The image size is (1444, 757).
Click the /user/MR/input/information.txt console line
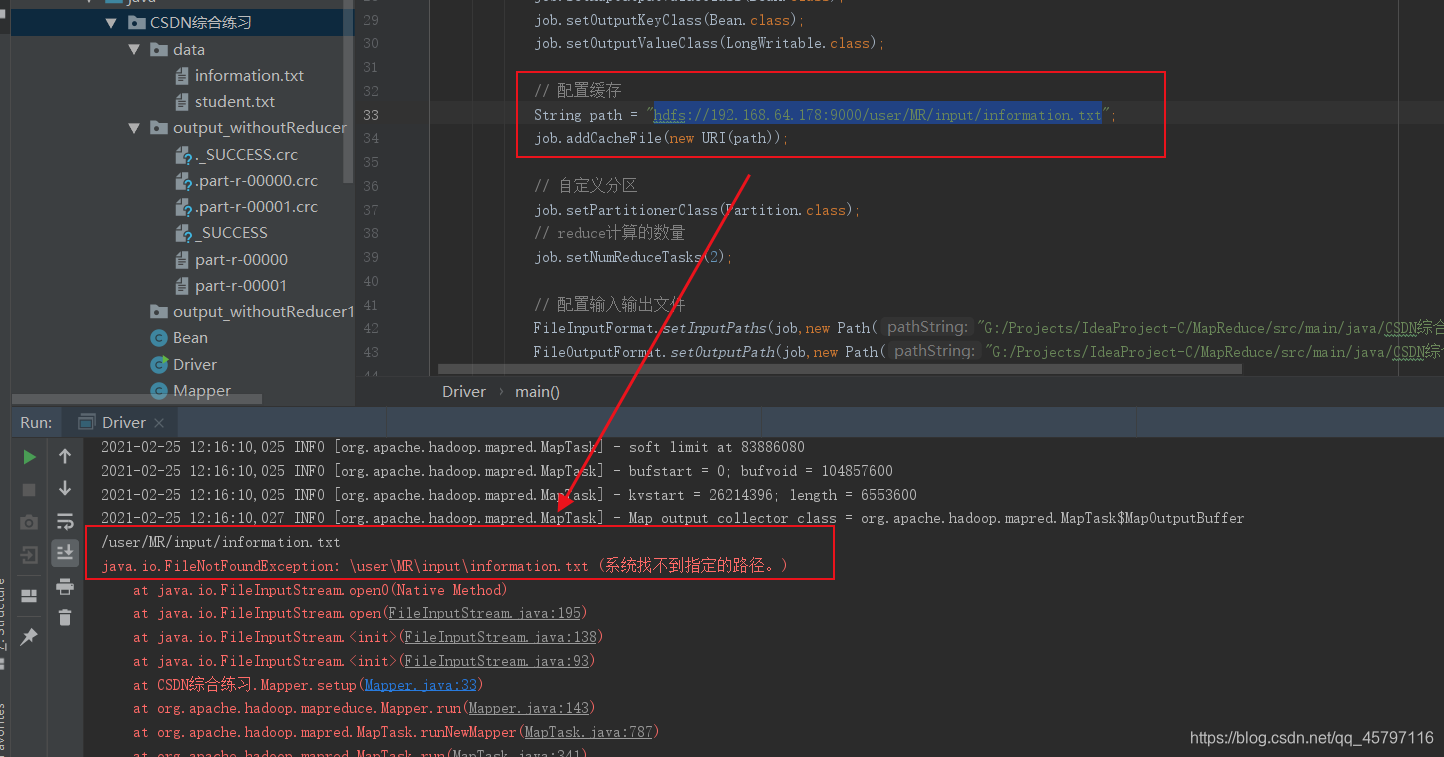[221, 542]
